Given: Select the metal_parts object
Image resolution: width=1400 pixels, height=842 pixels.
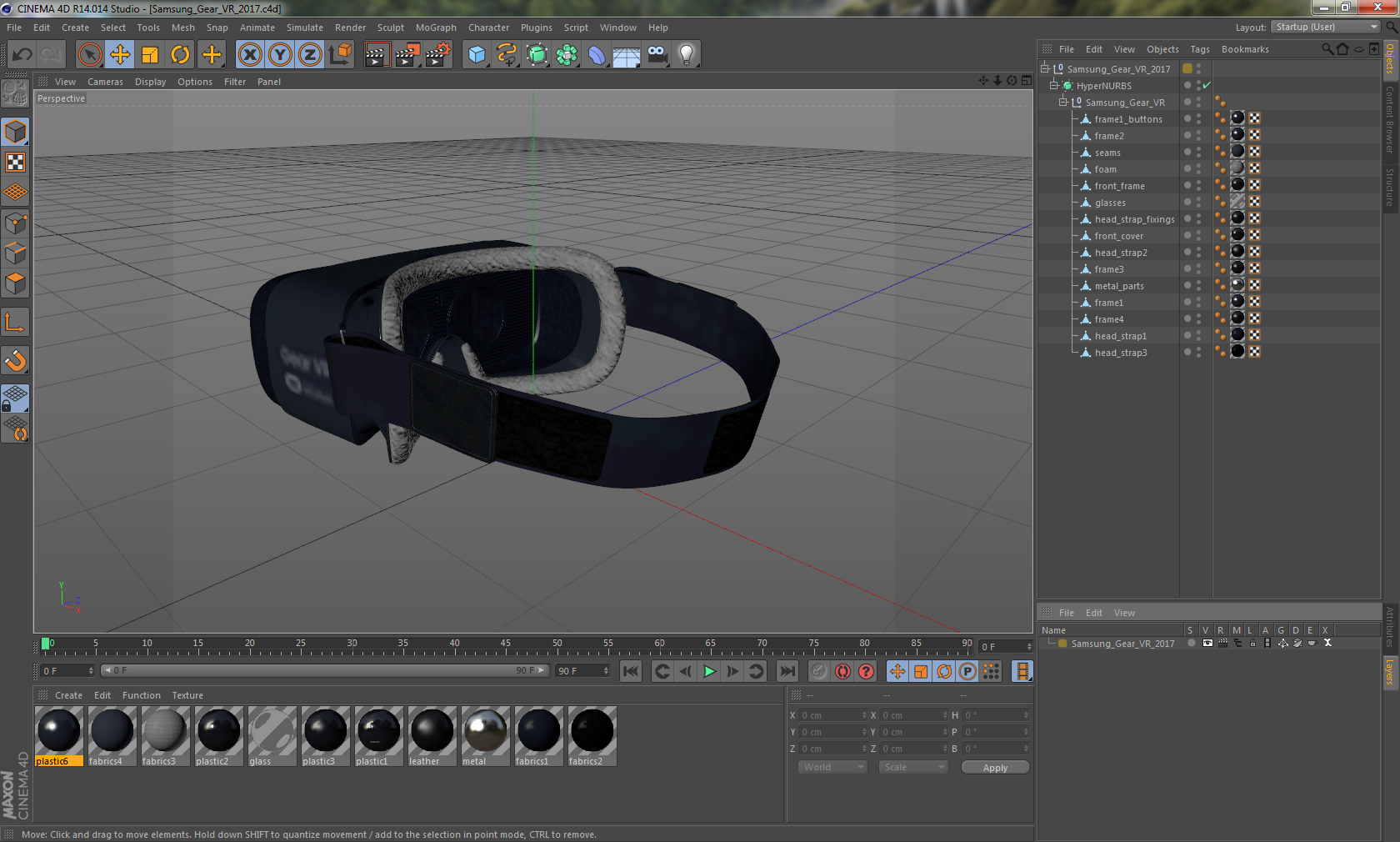Looking at the screenshot, I should (1118, 286).
